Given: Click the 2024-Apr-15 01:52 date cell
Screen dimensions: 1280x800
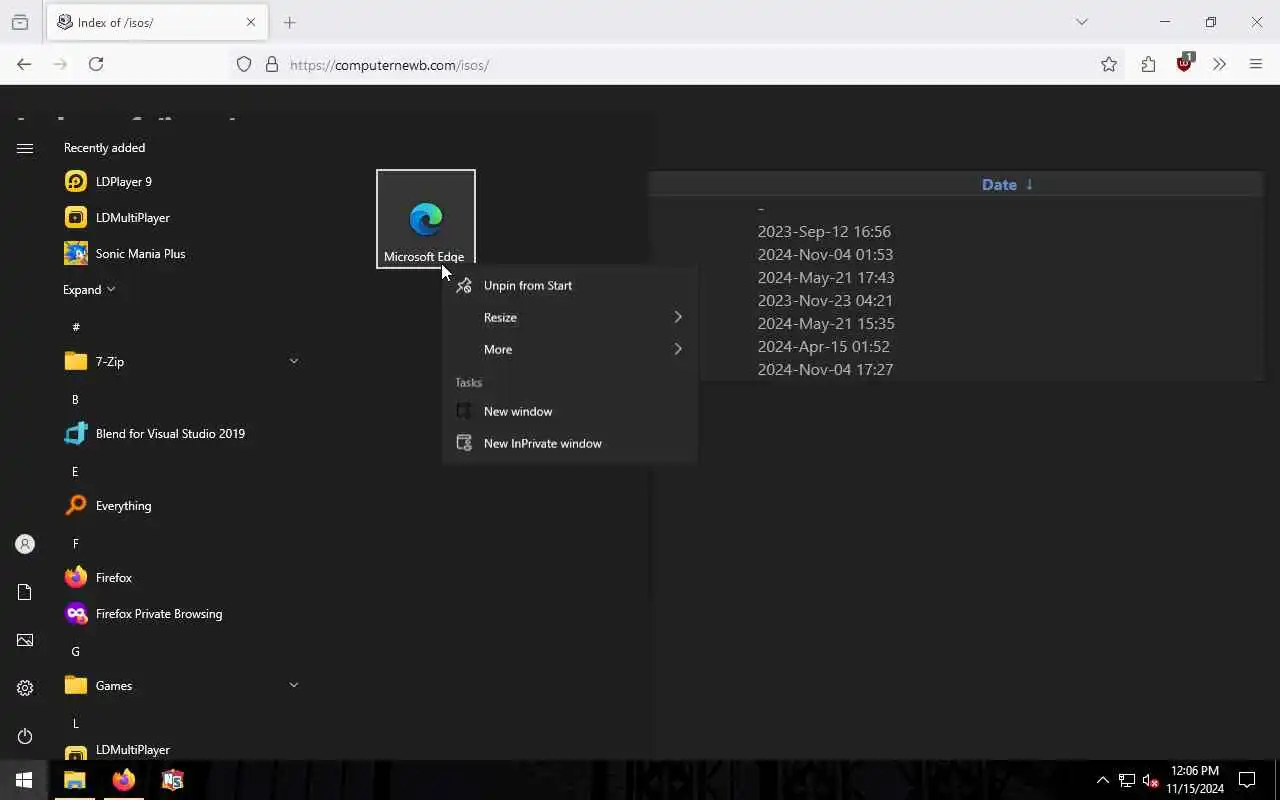Looking at the screenshot, I should click(823, 346).
